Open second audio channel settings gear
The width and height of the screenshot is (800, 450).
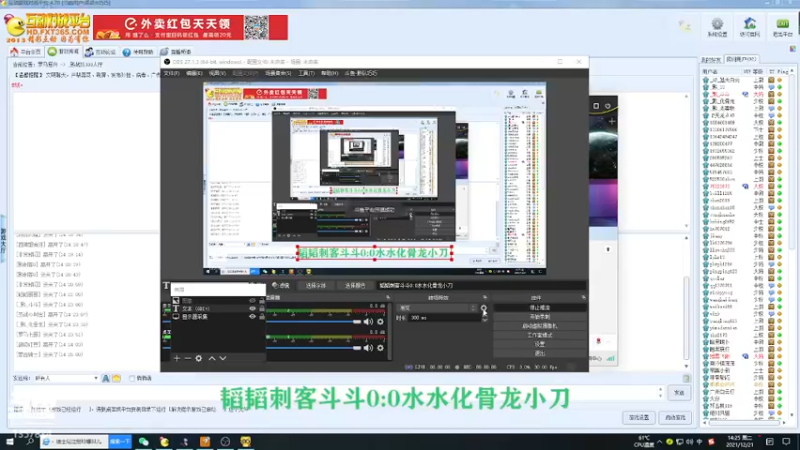380,348
